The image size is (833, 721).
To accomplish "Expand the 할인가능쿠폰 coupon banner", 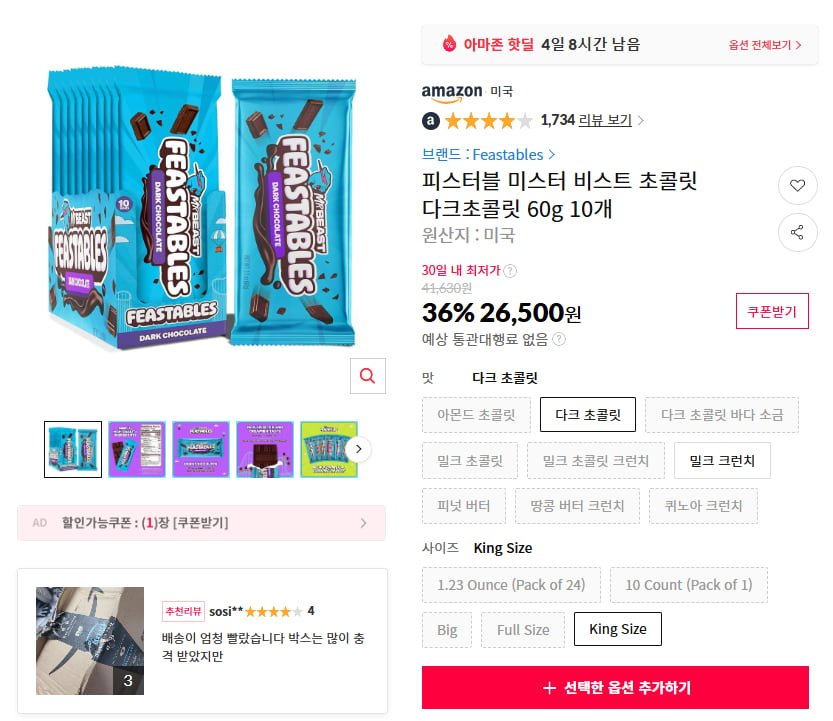I will pos(201,523).
